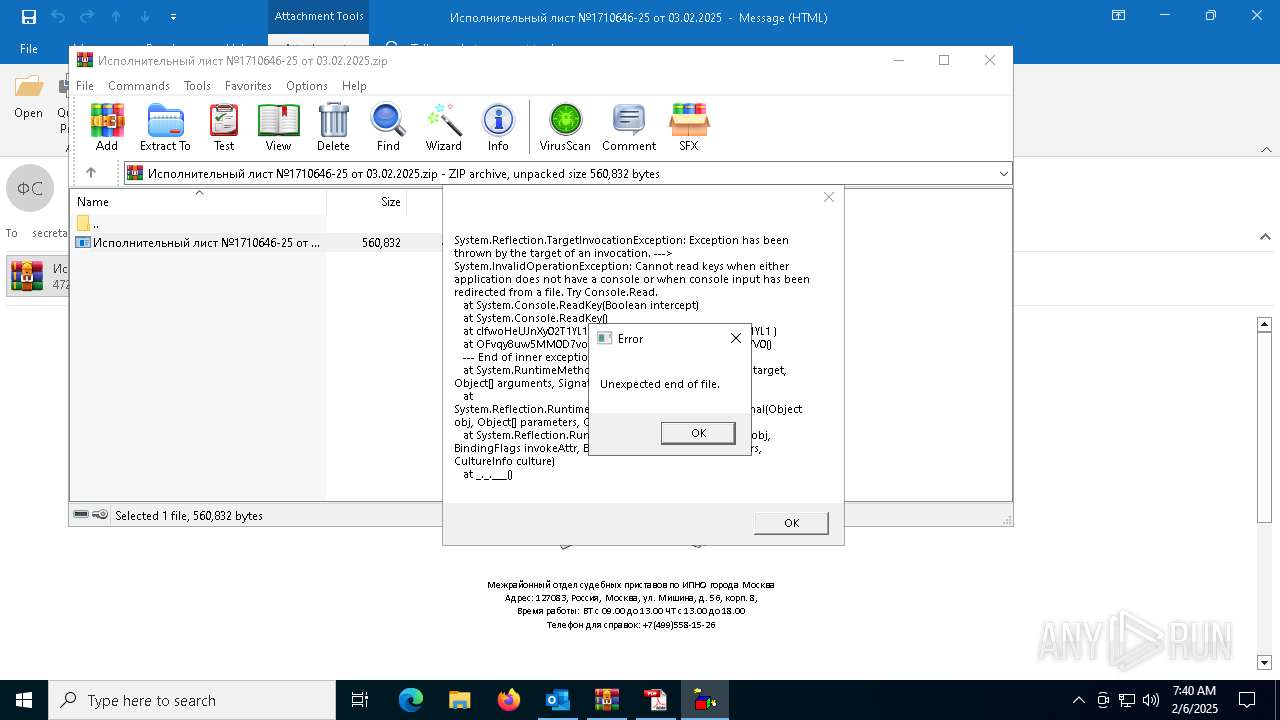Expand WinRAR address path dropdown
The image size is (1280, 720).
[x=1003, y=174]
